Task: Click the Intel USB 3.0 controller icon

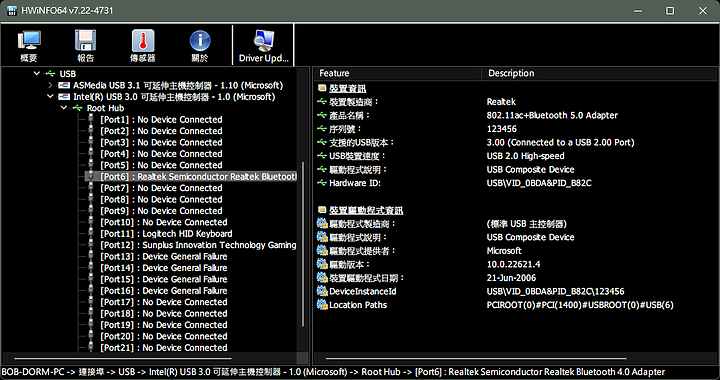Action: pyautogui.click(x=64, y=97)
